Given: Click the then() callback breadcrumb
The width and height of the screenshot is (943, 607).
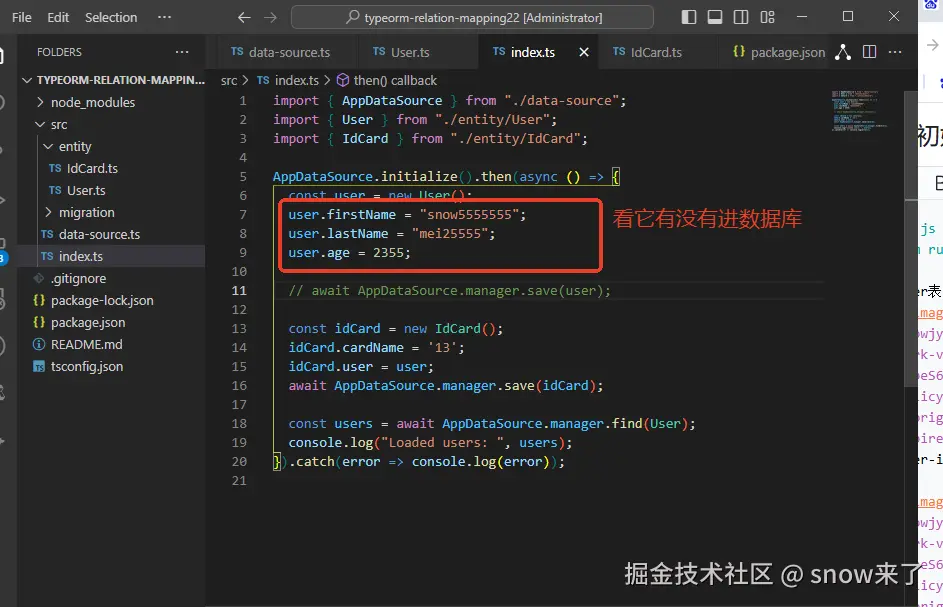Looking at the screenshot, I should tap(387, 81).
